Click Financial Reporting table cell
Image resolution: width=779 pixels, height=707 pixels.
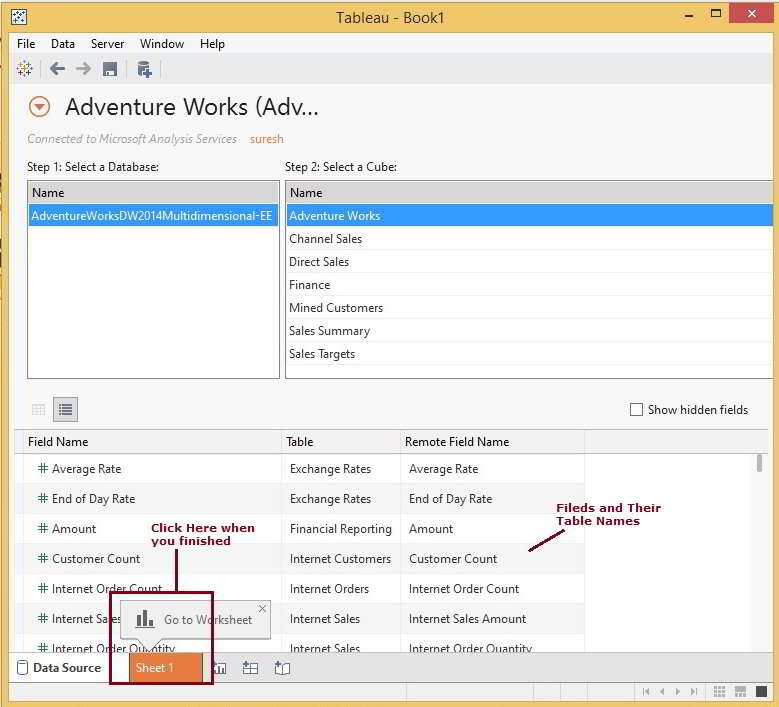[341, 529]
